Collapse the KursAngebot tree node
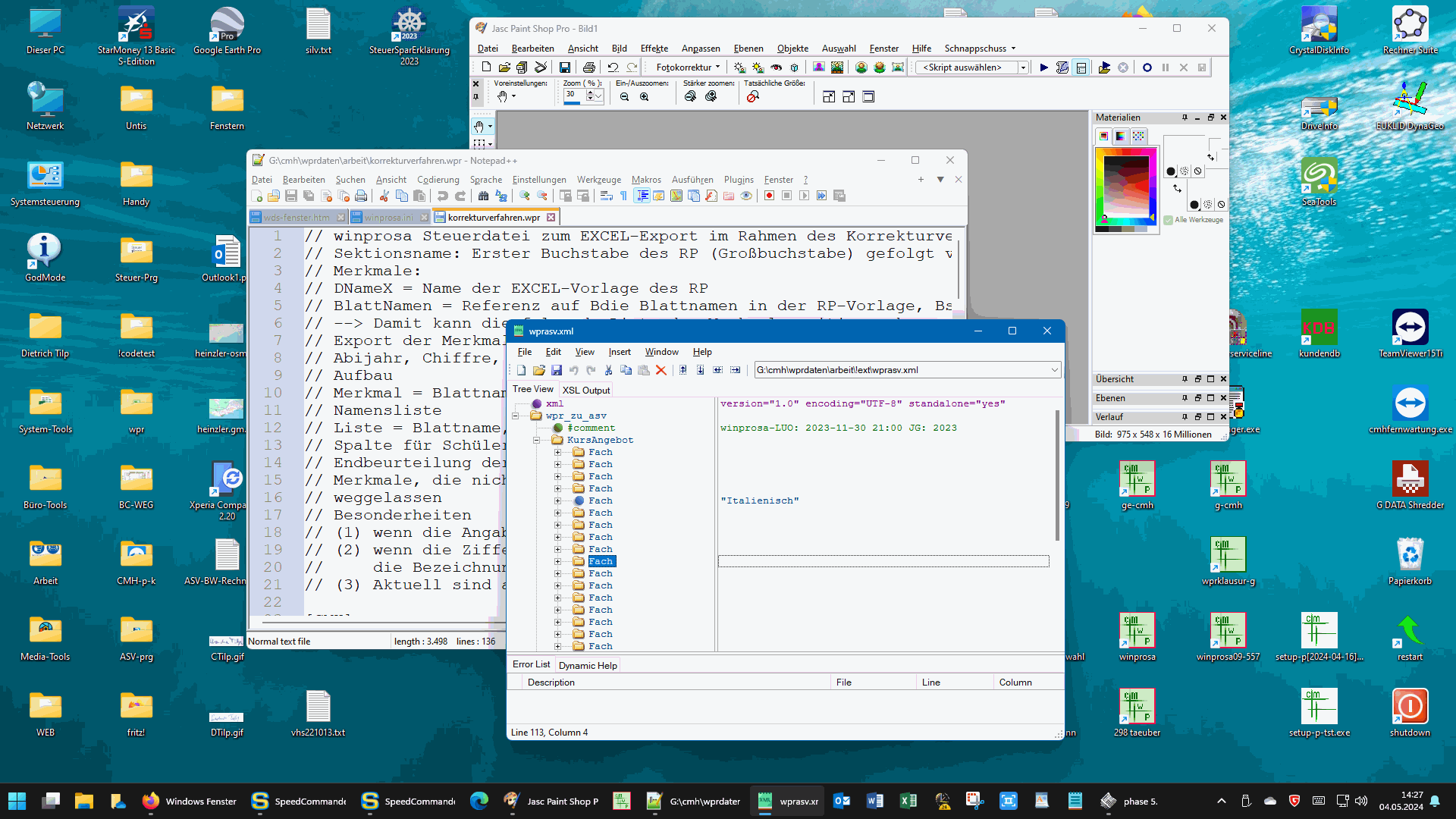Screen dimensions: 1456x819 [536, 440]
